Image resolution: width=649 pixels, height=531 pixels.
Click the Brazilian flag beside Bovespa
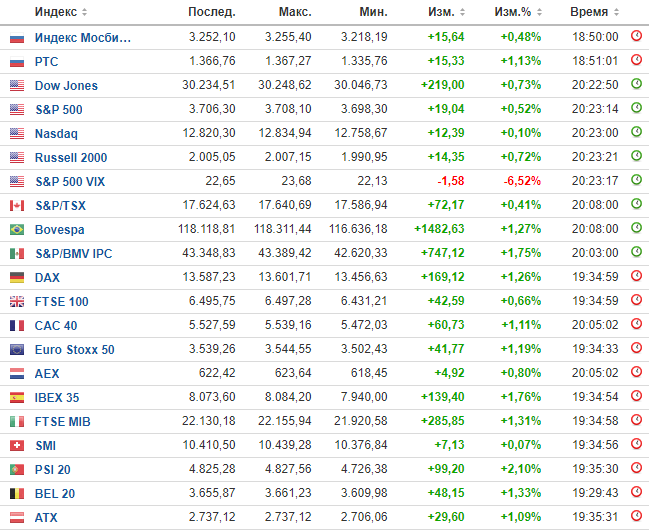point(17,230)
